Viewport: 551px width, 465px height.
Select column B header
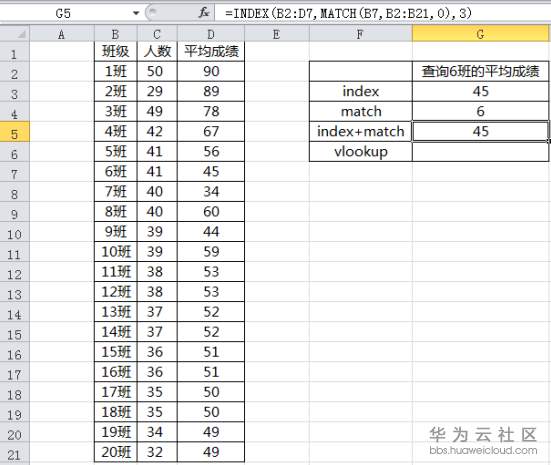115,34
